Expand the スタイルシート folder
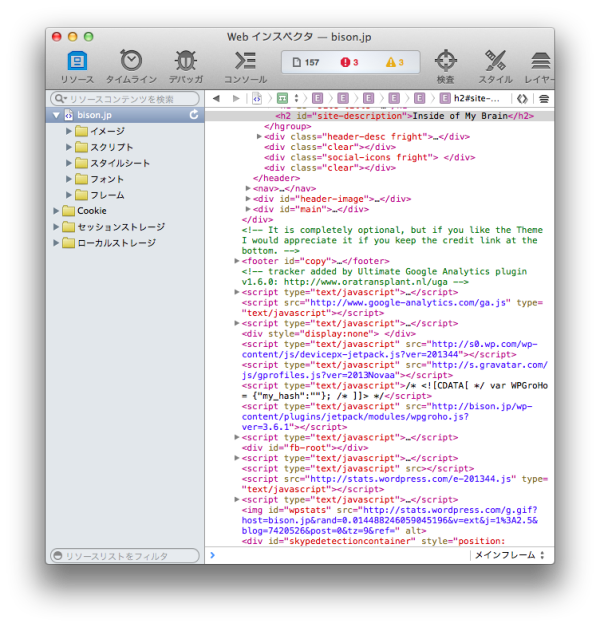600x627 pixels. point(68,163)
